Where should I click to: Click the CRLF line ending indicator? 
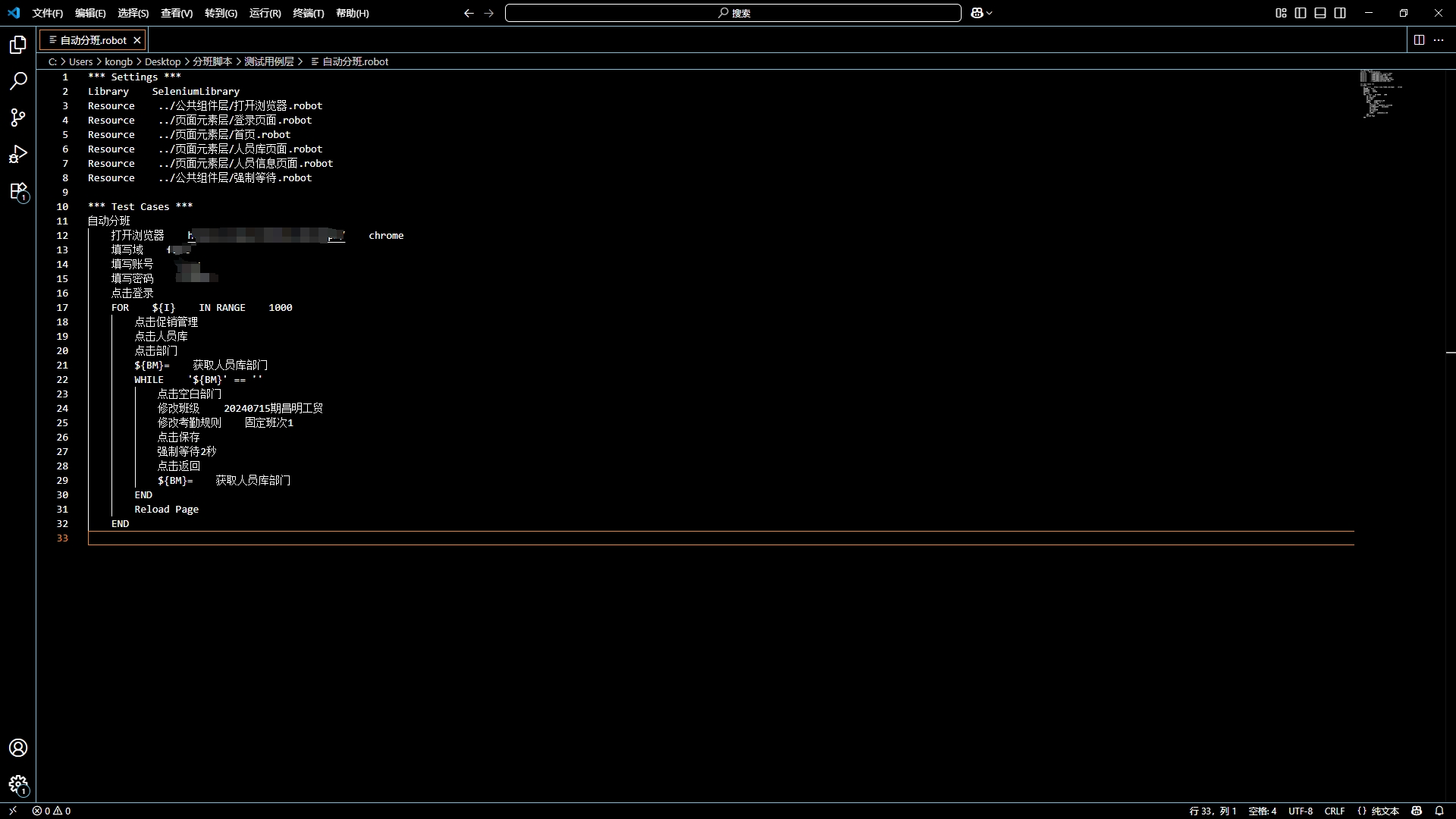[x=1334, y=811]
